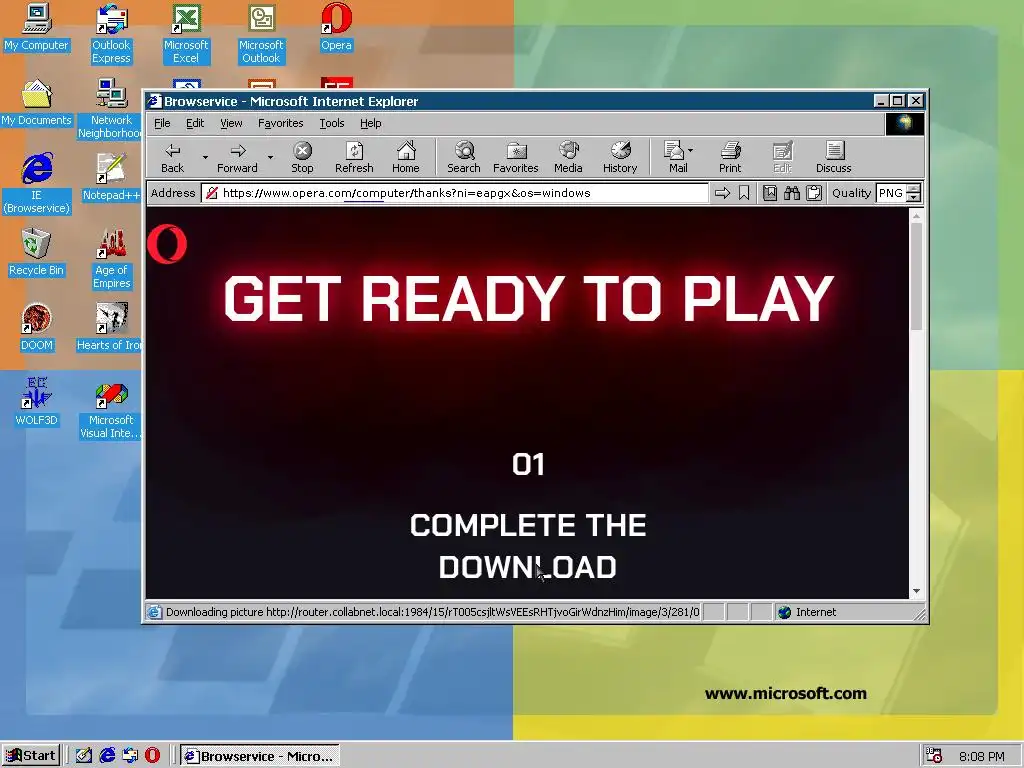Go back using the Back toolbar button
The width and height of the screenshot is (1024, 768).
(172, 157)
